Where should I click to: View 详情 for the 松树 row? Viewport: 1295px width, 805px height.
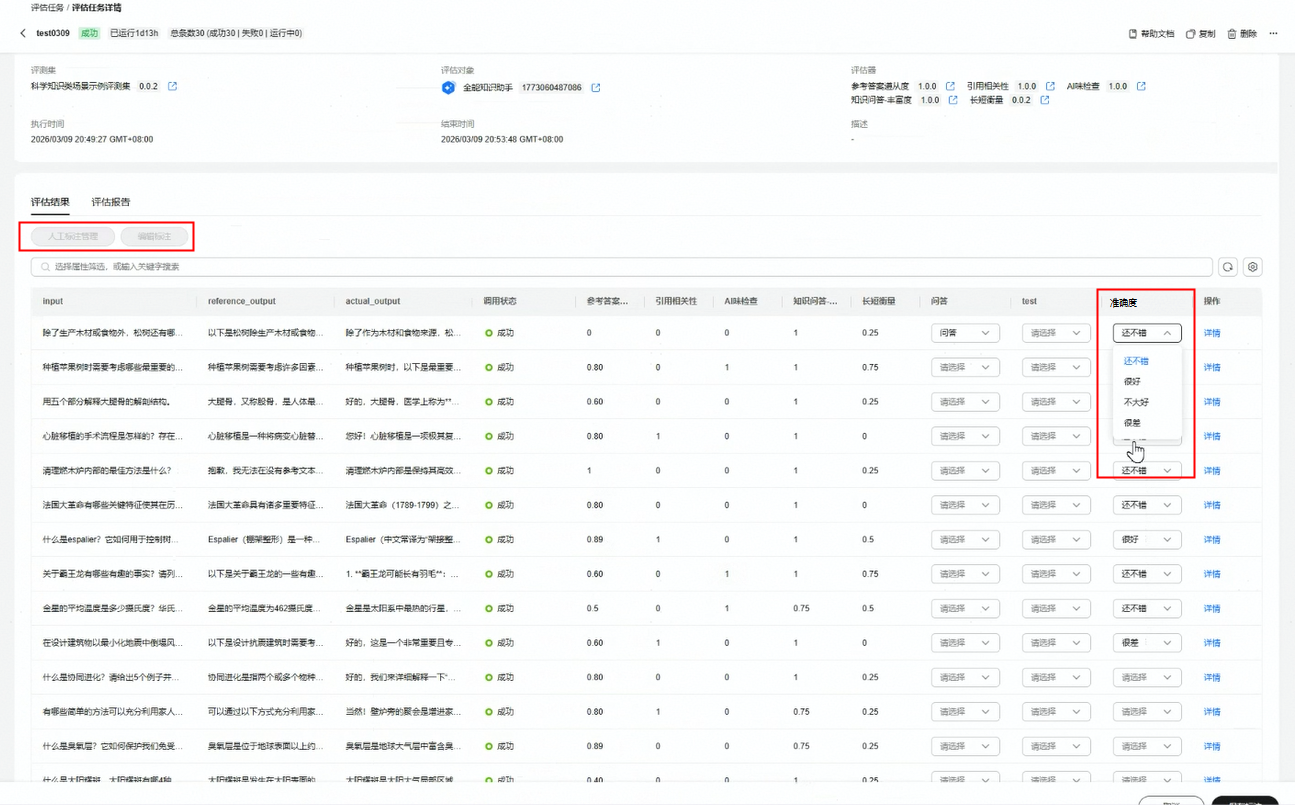[x=1212, y=333]
